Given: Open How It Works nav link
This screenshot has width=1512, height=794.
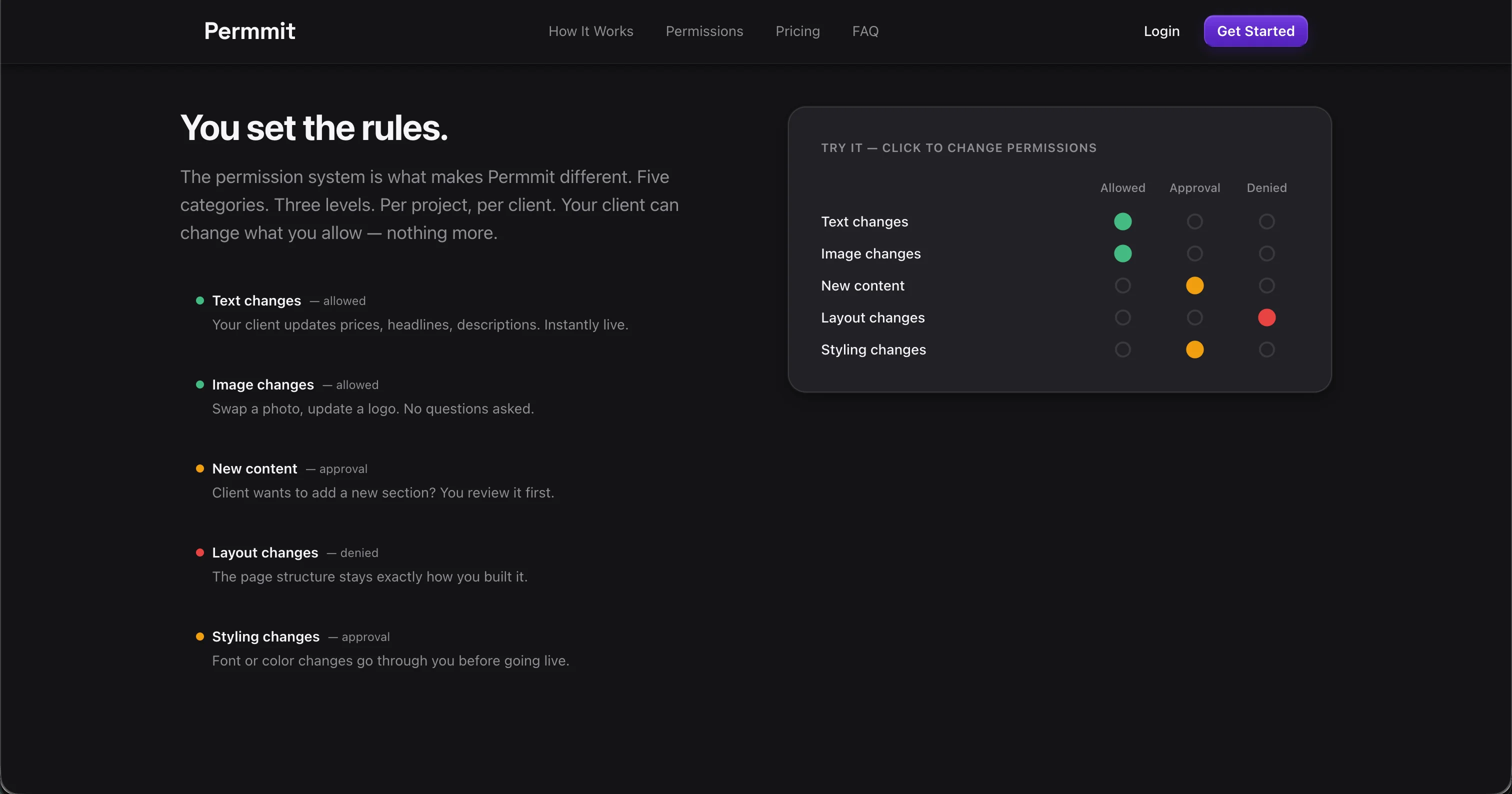Looking at the screenshot, I should [x=590, y=31].
